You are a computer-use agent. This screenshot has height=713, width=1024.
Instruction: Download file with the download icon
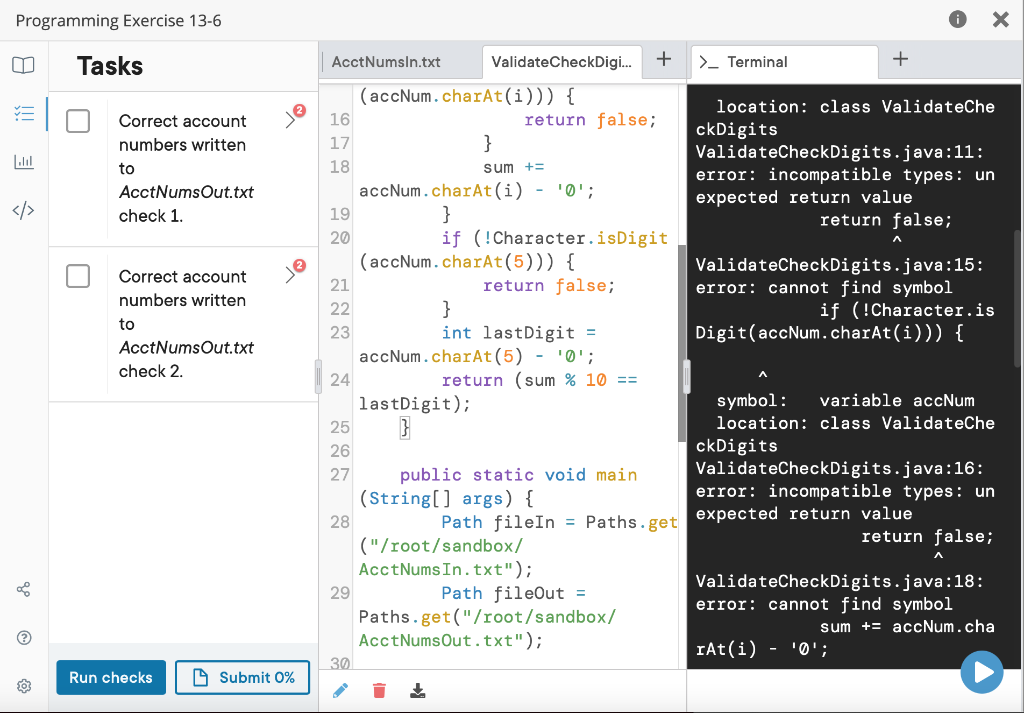(417, 689)
